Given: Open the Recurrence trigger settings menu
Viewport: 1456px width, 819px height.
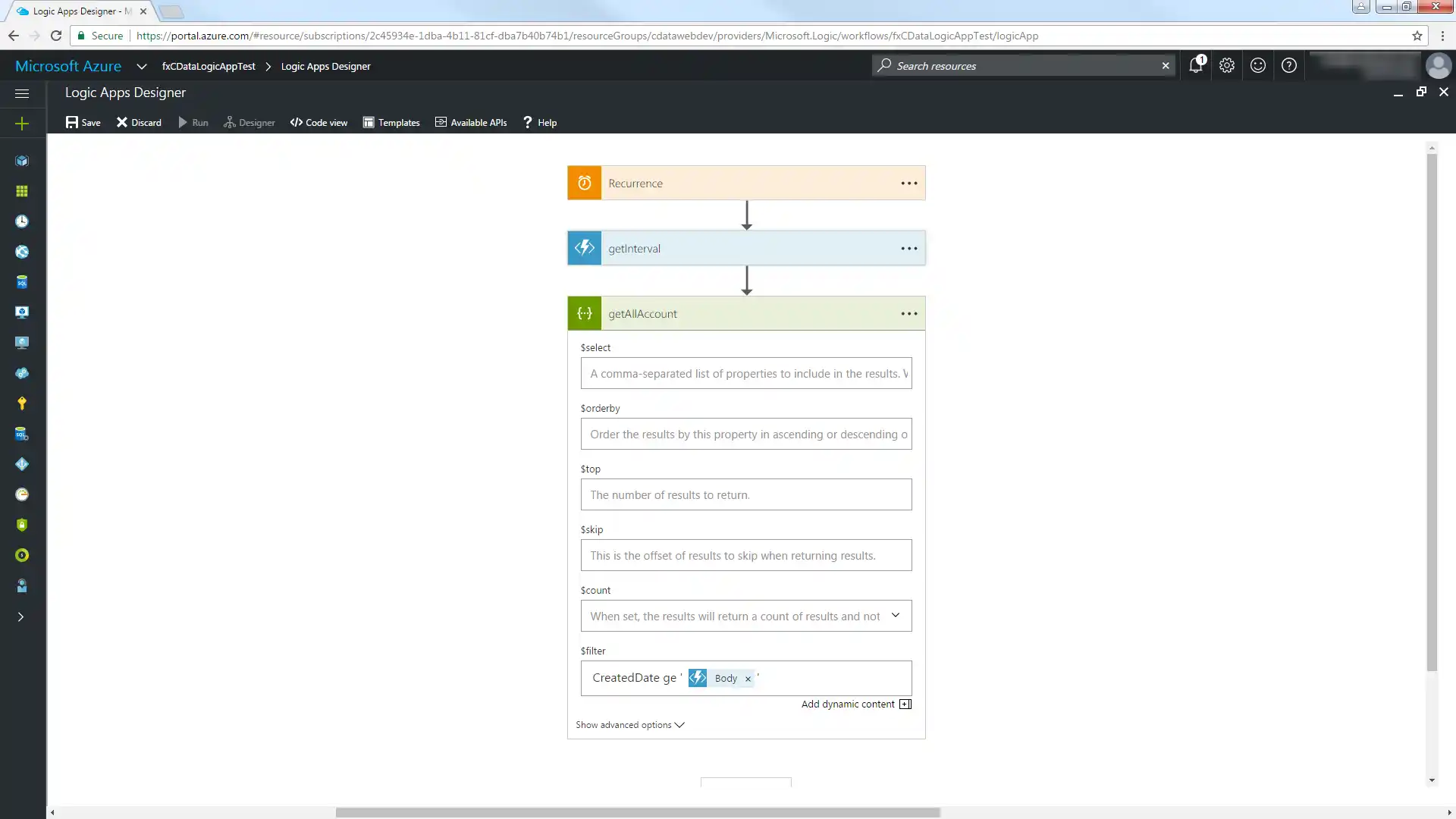Looking at the screenshot, I should coord(908,183).
